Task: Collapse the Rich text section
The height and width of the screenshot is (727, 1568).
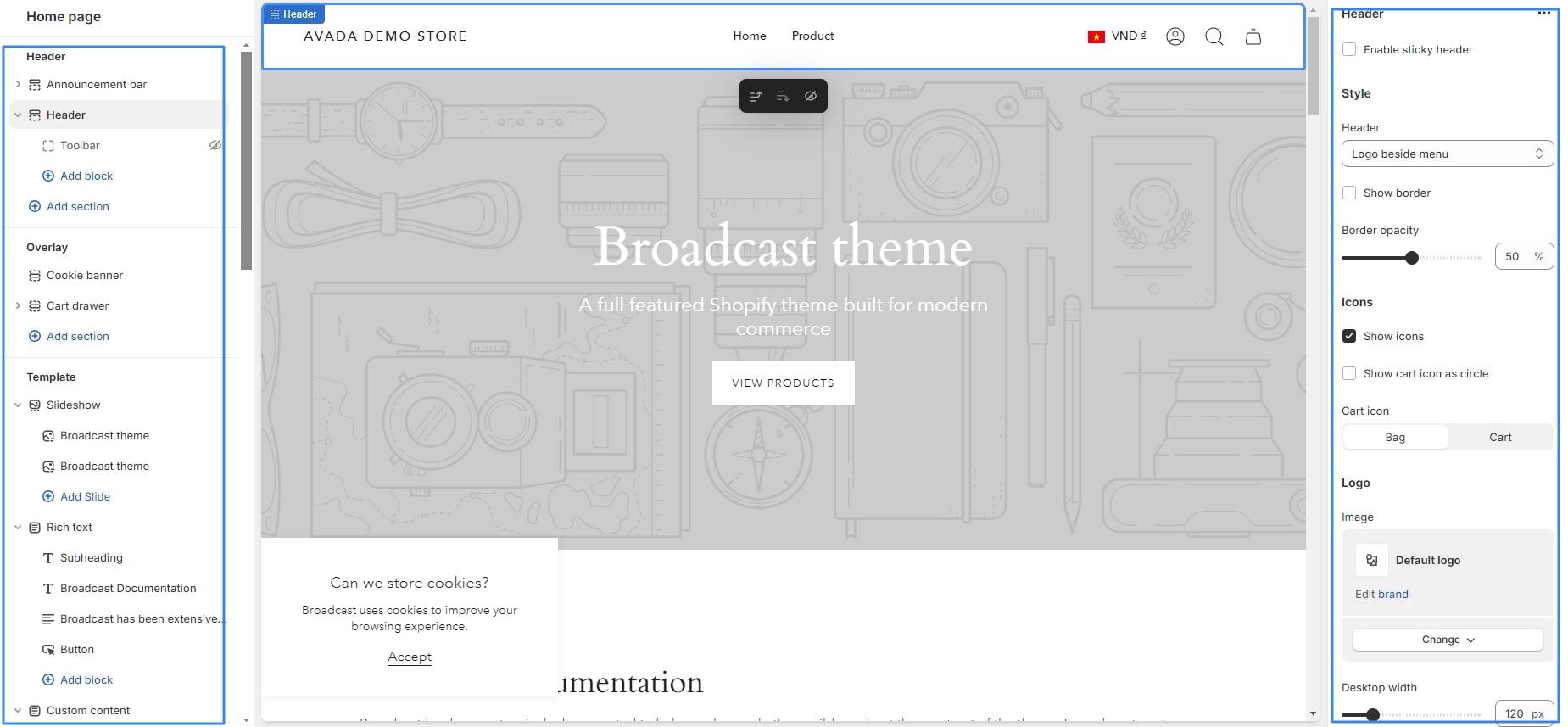Action: pyautogui.click(x=18, y=527)
